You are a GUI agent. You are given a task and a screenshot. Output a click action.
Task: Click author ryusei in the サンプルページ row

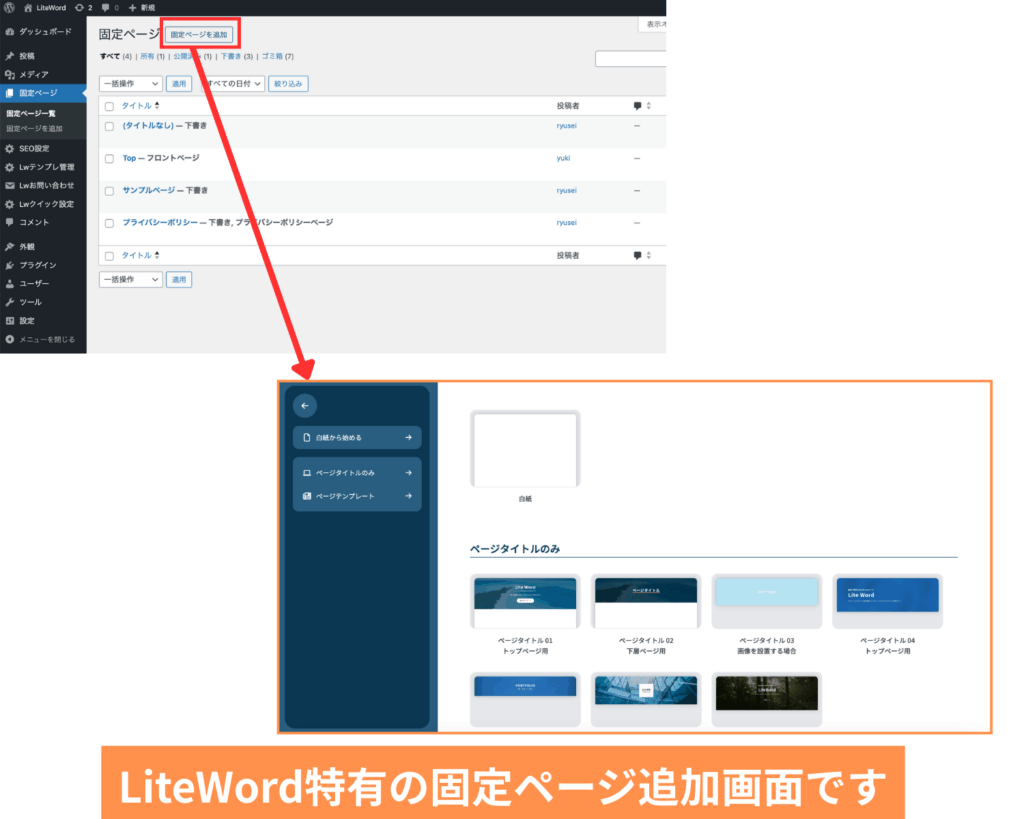566,191
